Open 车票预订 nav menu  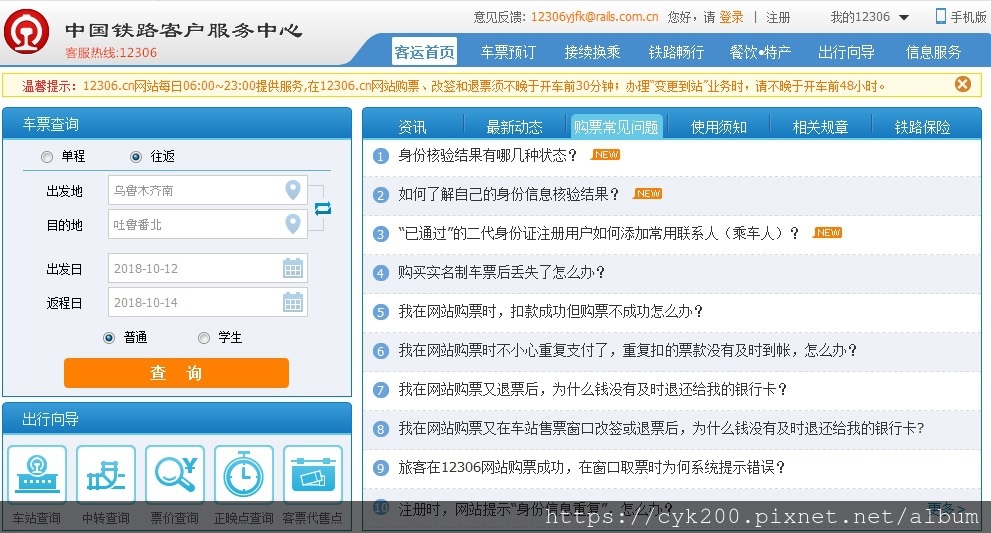[x=508, y=52]
